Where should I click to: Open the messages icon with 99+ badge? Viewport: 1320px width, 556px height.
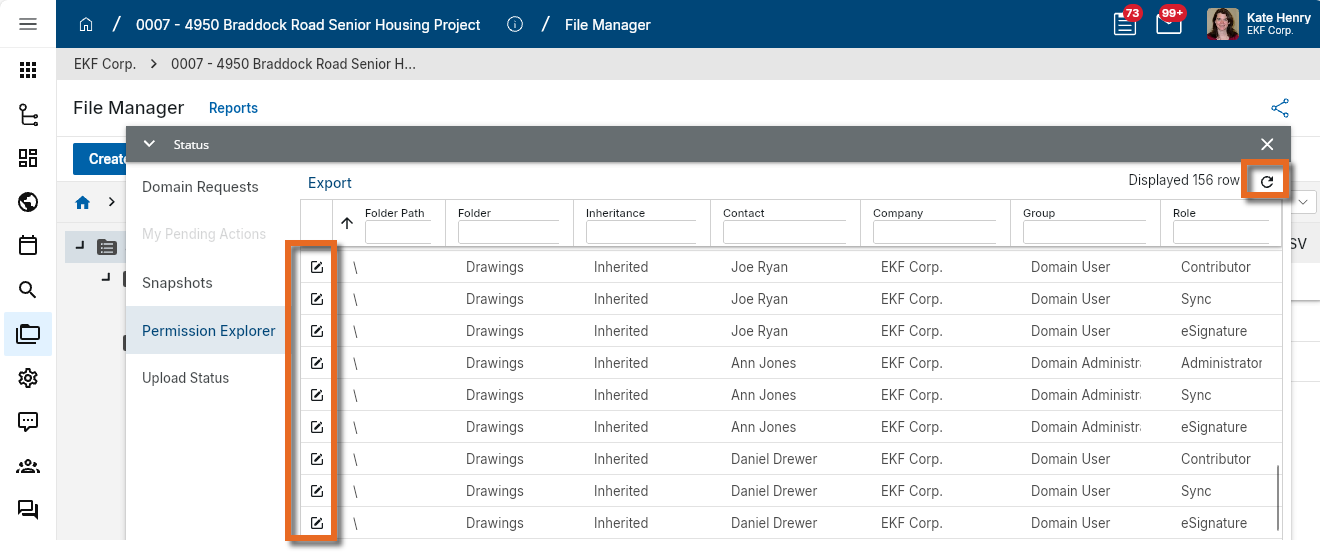(1168, 24)
